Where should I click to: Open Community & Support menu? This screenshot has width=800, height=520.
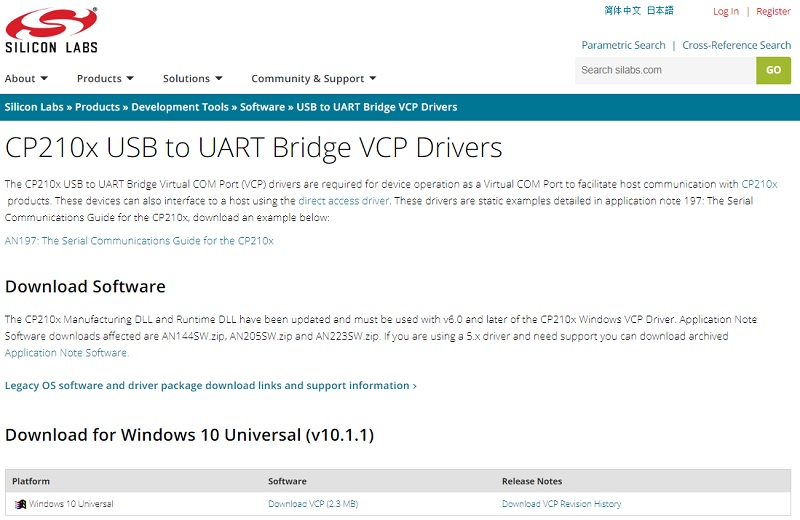tap(313, 79)
